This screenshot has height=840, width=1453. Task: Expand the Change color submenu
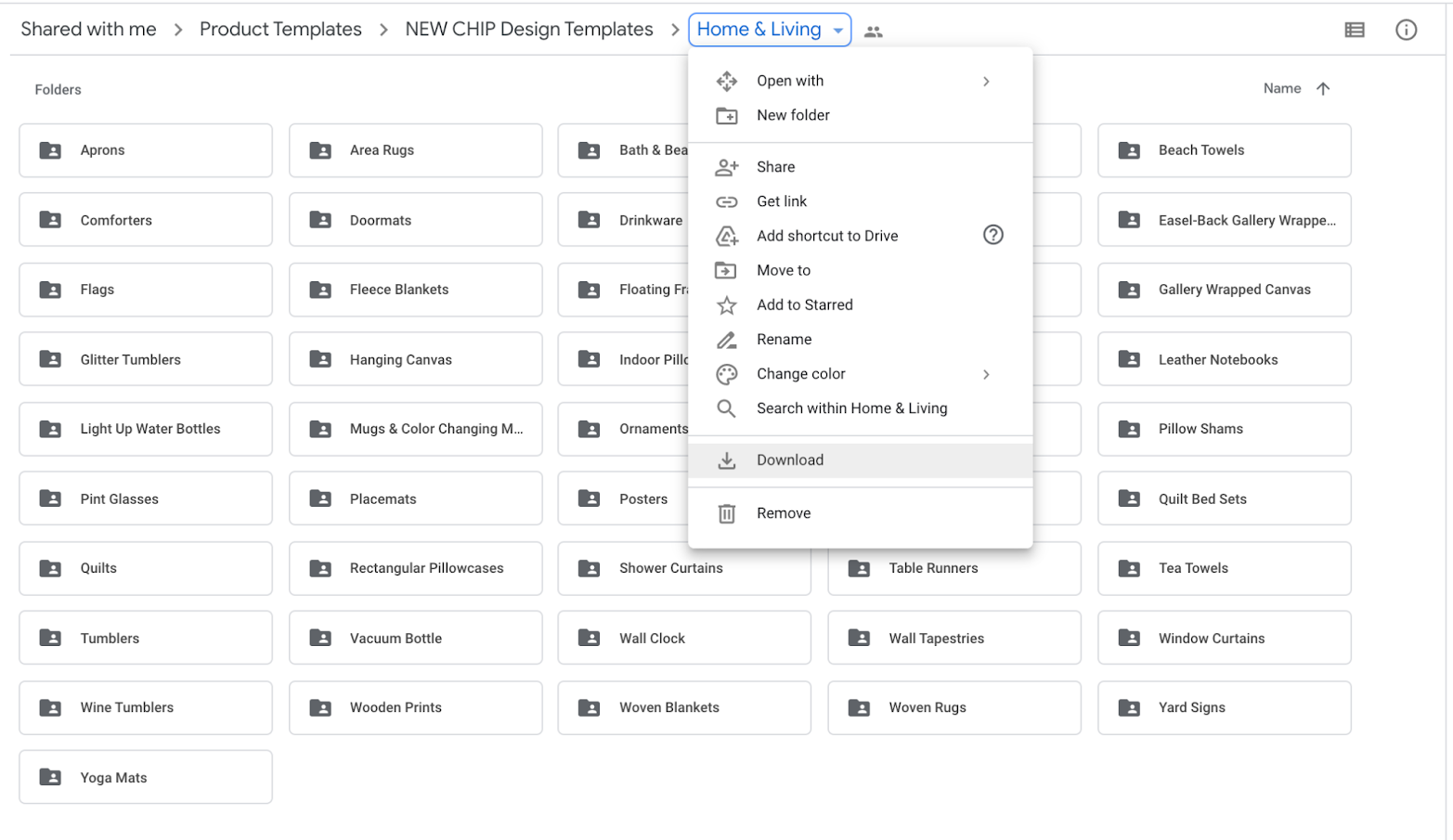coord(986,374)
